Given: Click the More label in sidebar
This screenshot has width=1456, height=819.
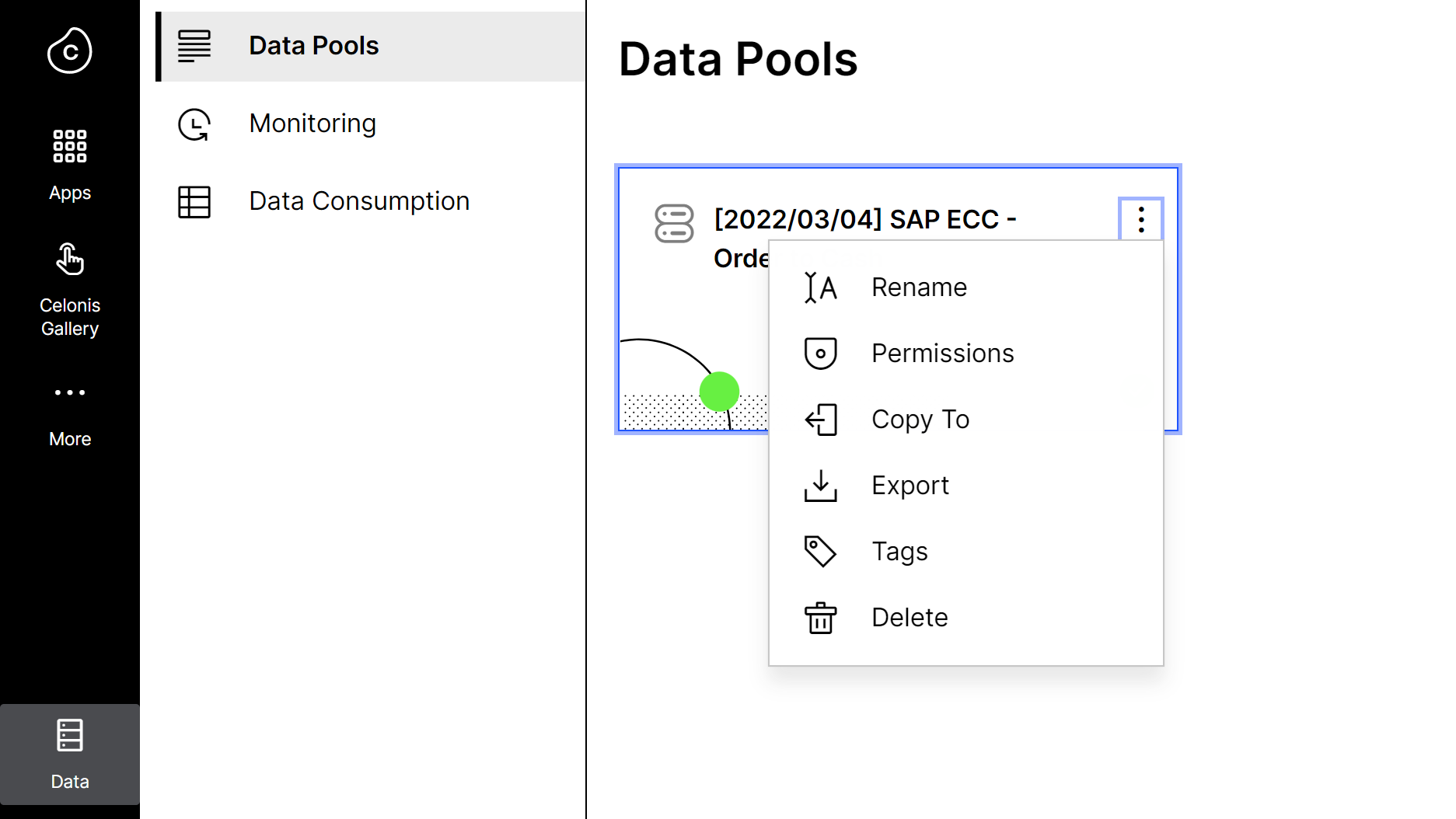Looking at the screenshot, I should click(70, 439).
